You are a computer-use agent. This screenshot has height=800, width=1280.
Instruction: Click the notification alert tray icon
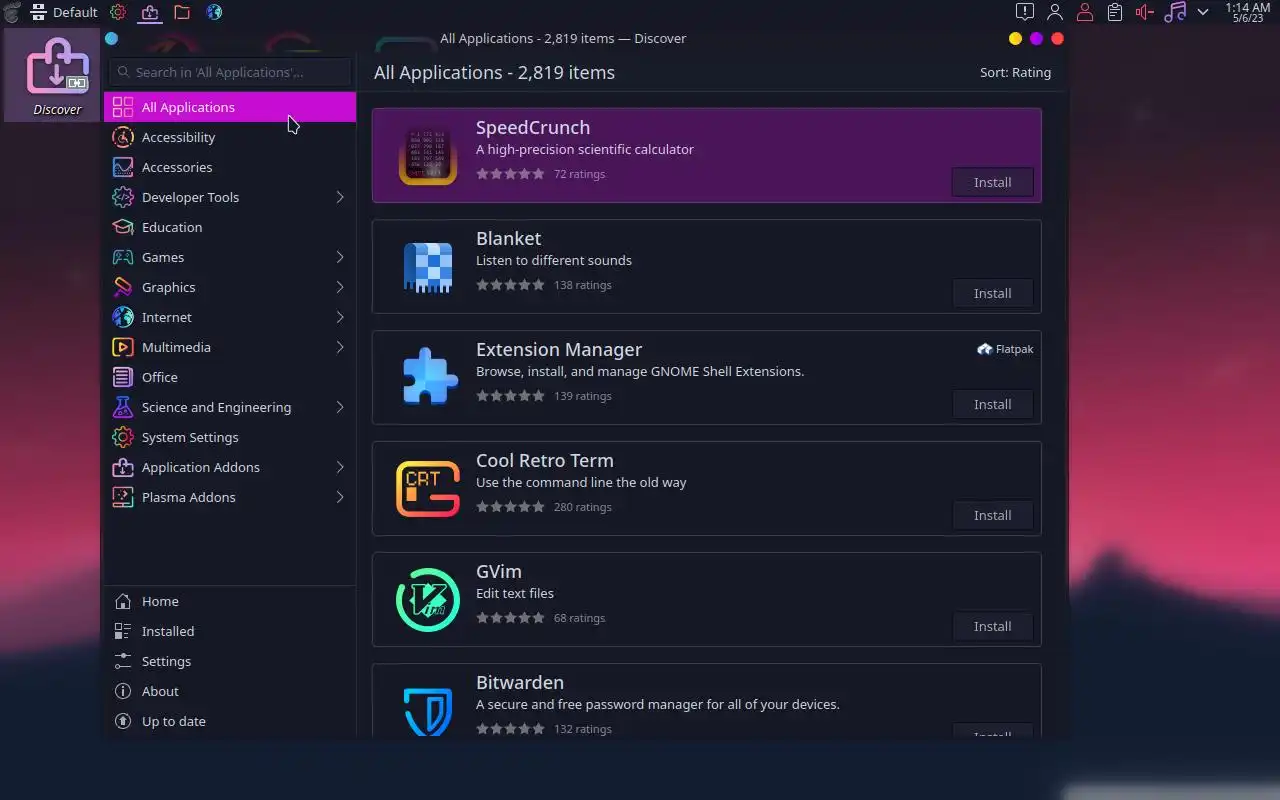point(1025,12)
